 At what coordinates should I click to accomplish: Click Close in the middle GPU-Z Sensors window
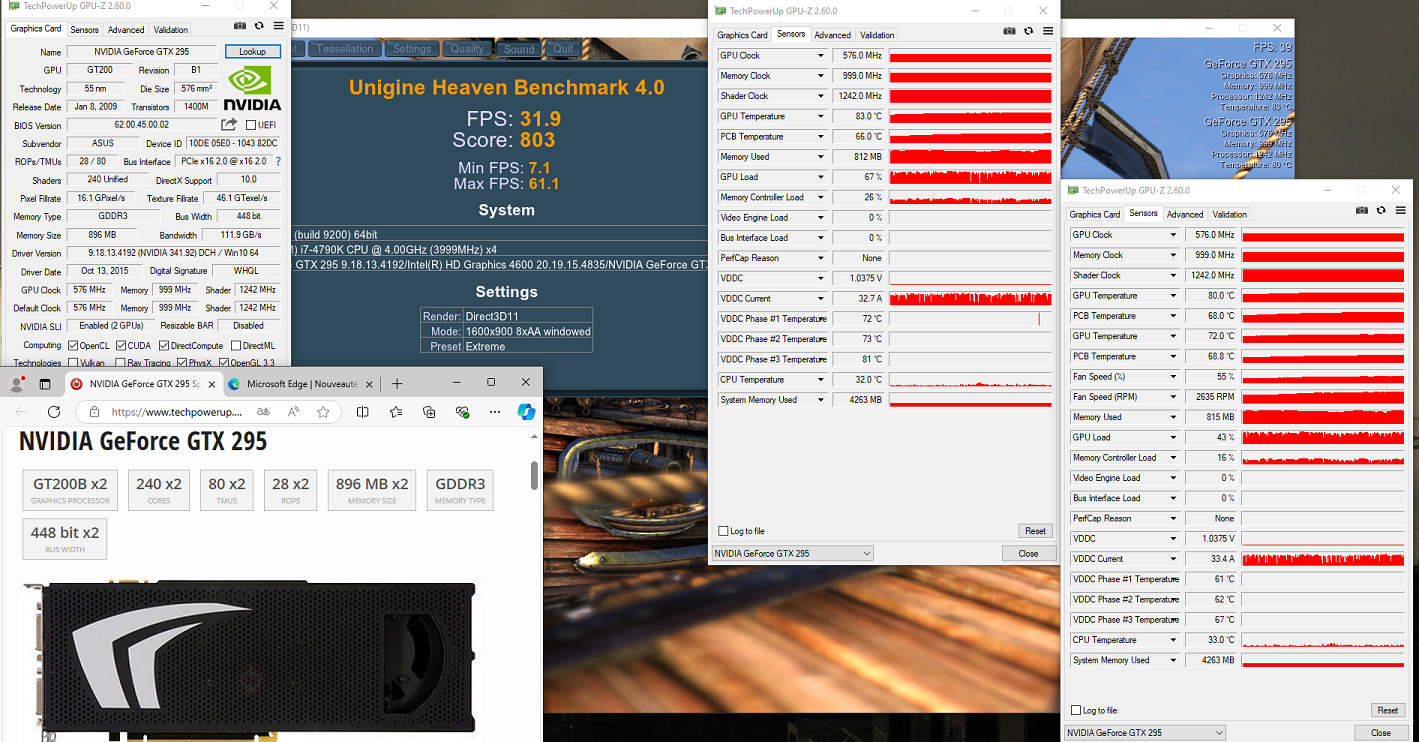pos(1028,553)
